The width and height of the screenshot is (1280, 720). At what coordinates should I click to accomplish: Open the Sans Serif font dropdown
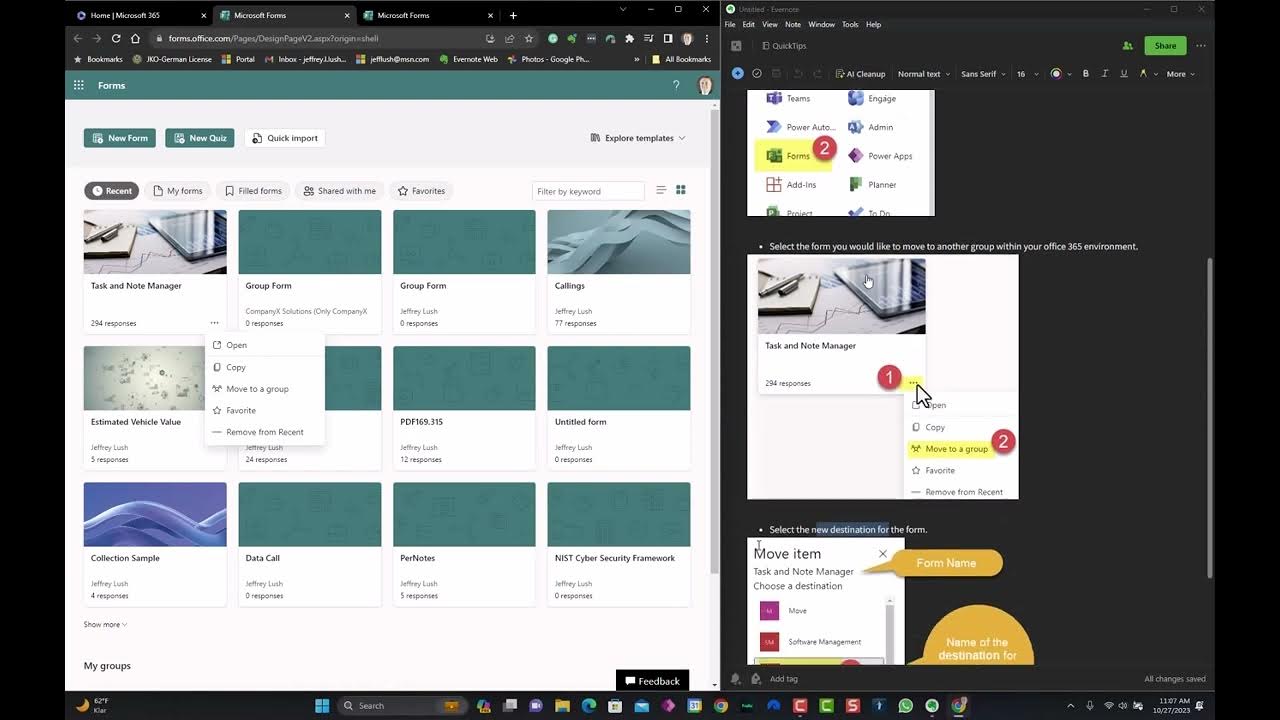coord(983,73)
